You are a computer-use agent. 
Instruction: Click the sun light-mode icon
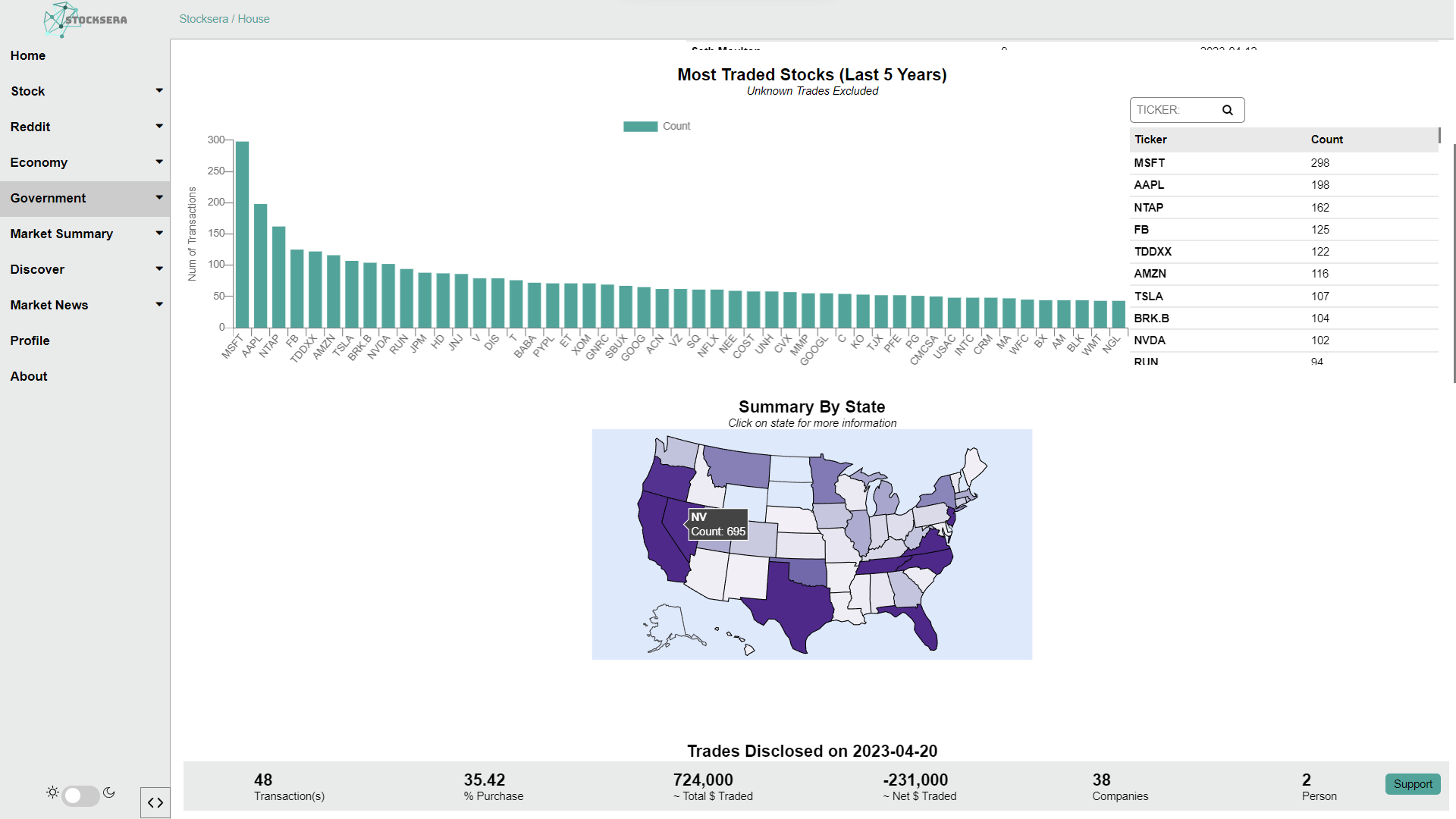point(52,792)
